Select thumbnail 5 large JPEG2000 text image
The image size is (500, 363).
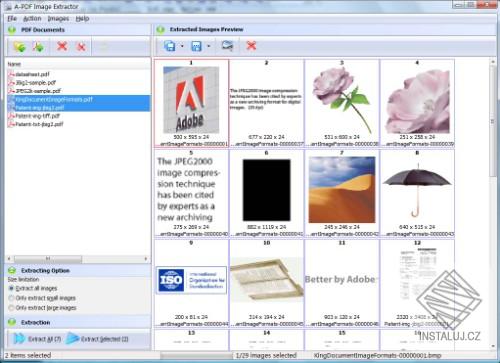pyautogui.click(x=191, y=193)
